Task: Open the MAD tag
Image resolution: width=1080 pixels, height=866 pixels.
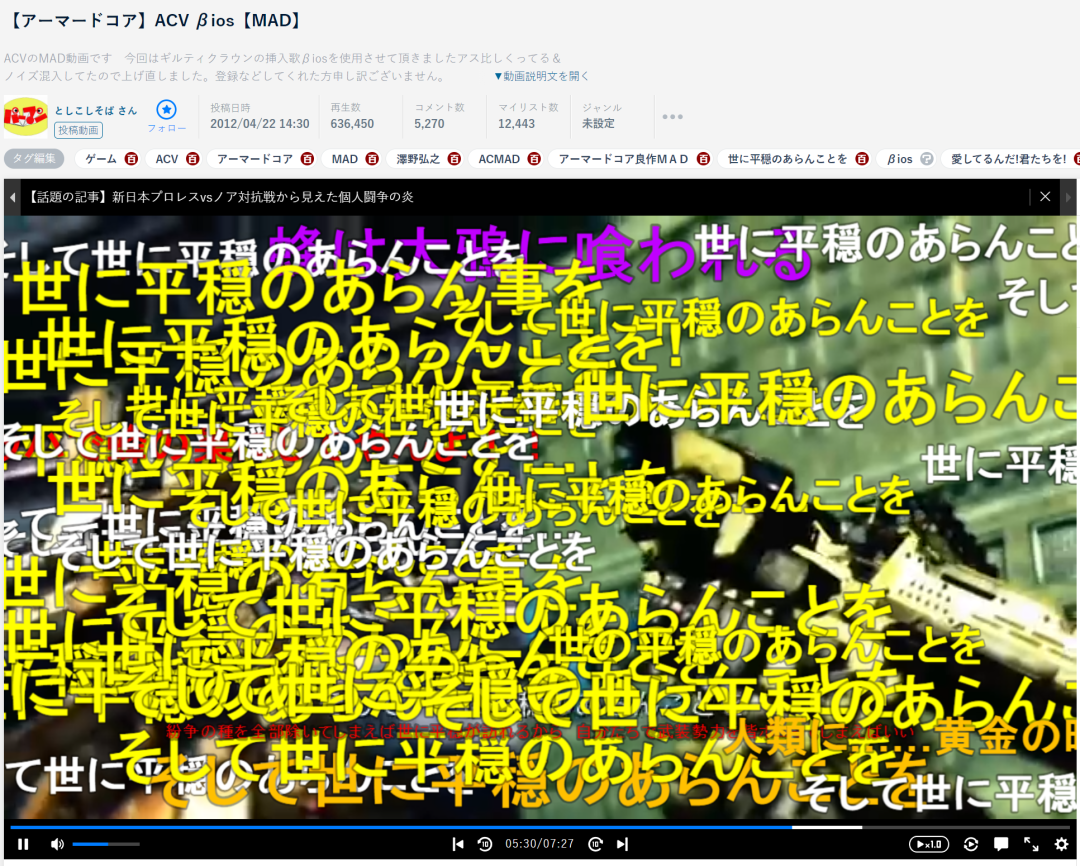Action: tap(344, 159)
